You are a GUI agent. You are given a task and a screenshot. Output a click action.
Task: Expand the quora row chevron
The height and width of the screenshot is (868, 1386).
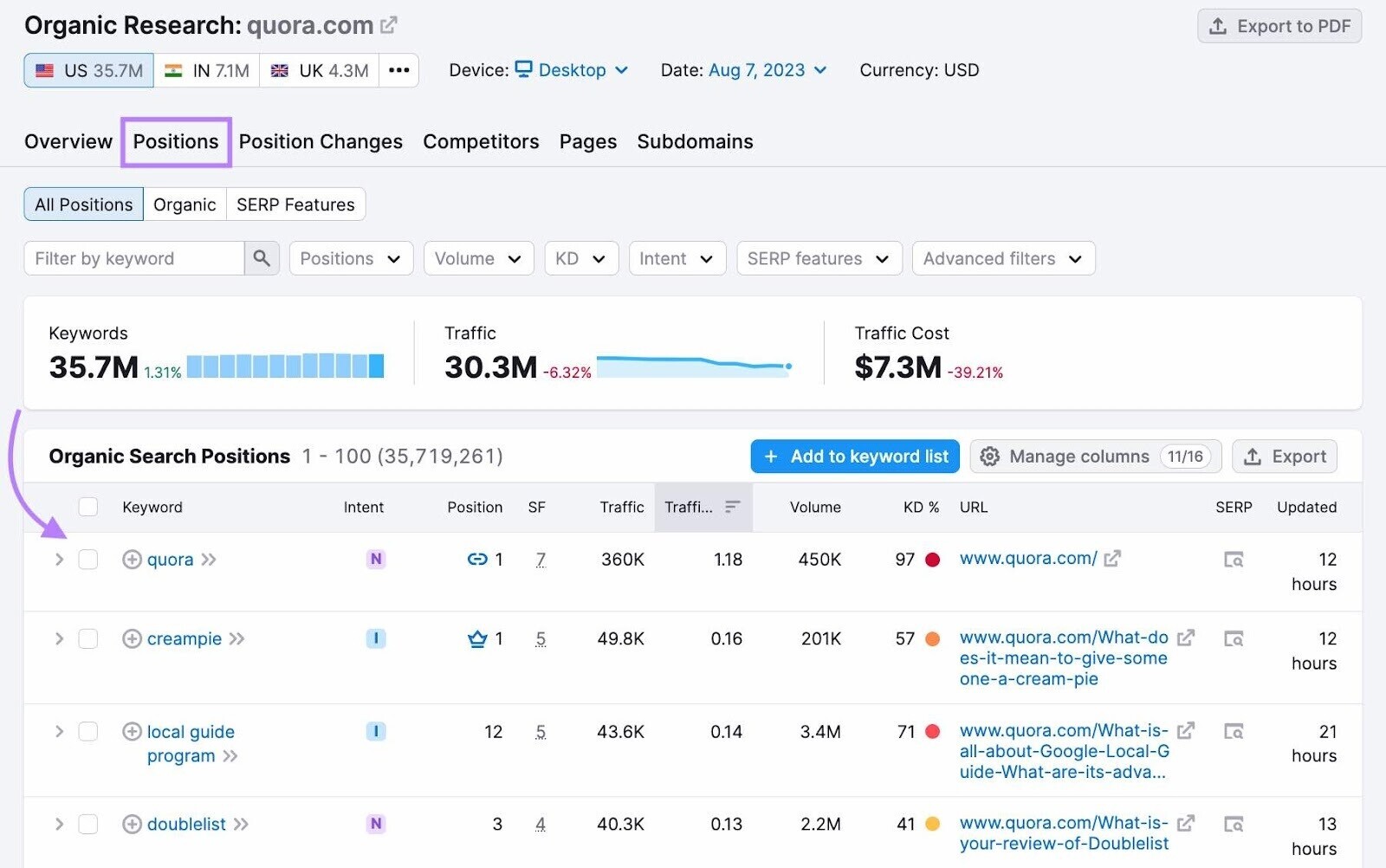59,560
